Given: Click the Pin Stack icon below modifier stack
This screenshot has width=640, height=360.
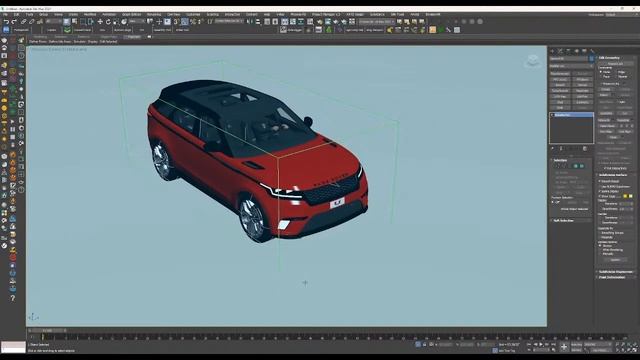Looking at the screenshot, I should tap(553, 149).
